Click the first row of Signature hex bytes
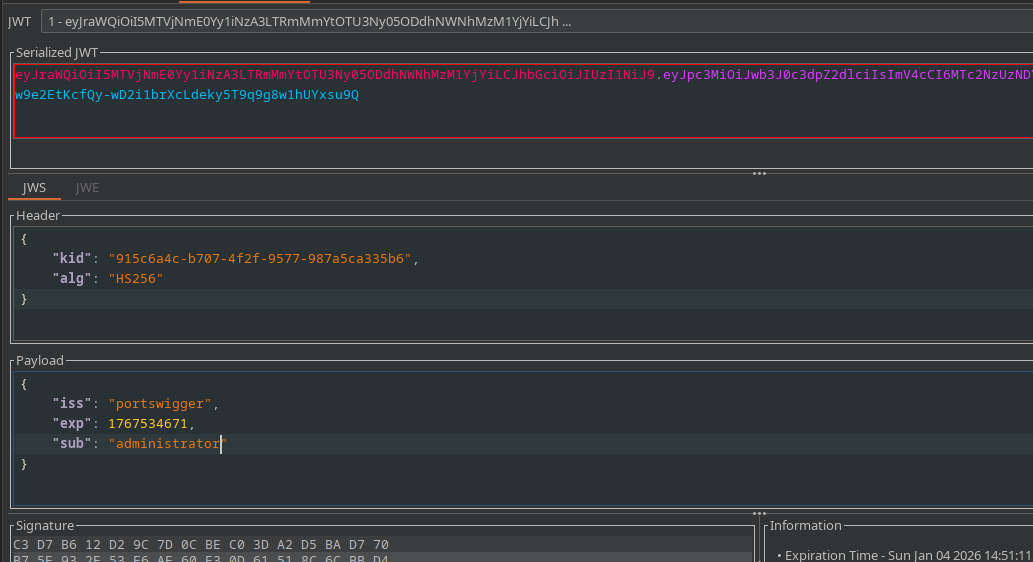The height and width of the screenshot is (562, 1033). pyautogui.click(x=200, y=545)
